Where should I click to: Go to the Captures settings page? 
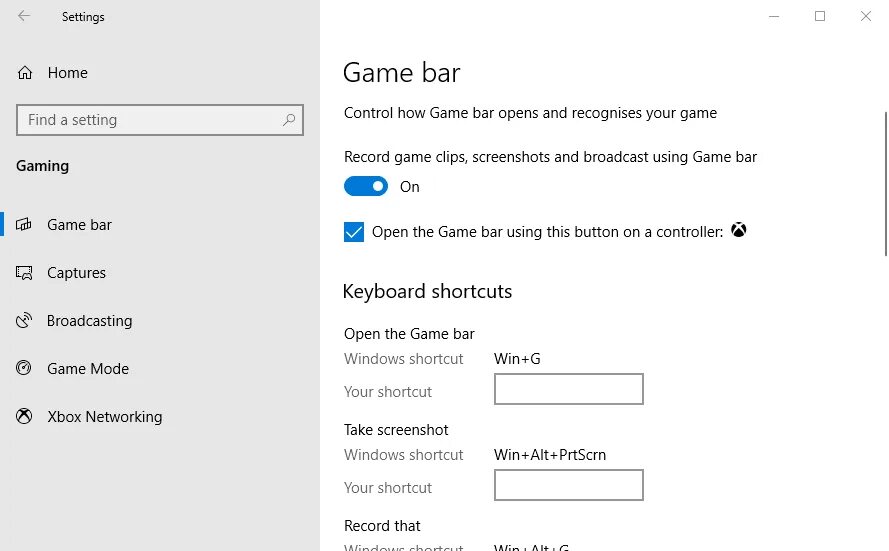pyautogui.click(x=77, y=273)
